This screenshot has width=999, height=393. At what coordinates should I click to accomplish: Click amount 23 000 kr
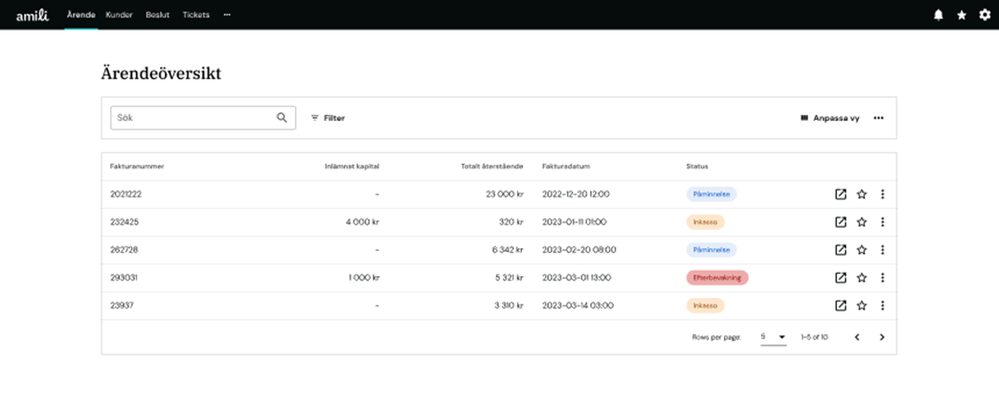(505, 194)
